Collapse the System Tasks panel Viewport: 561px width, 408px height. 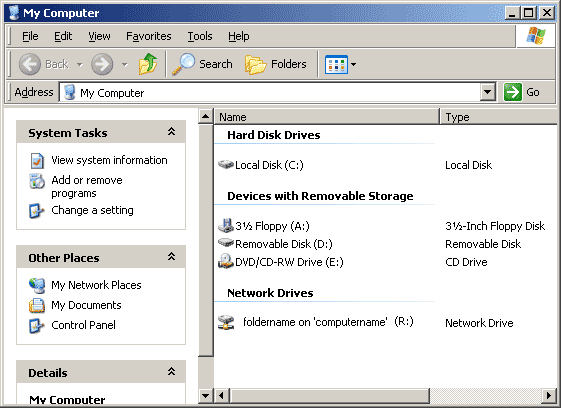coord(172,132)
